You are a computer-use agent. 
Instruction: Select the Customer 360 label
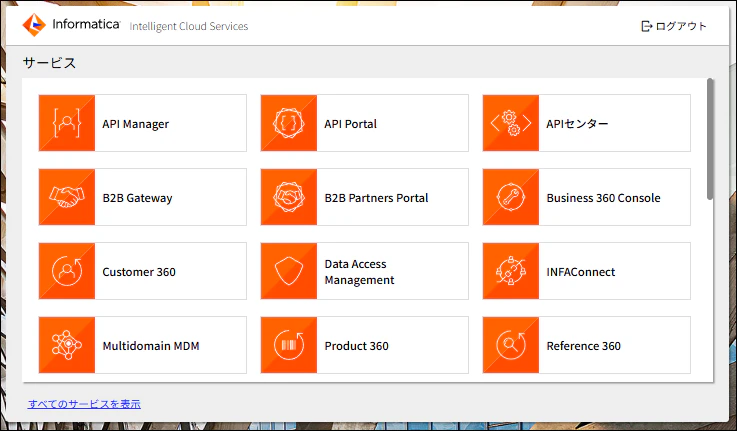tap(139, 272)
